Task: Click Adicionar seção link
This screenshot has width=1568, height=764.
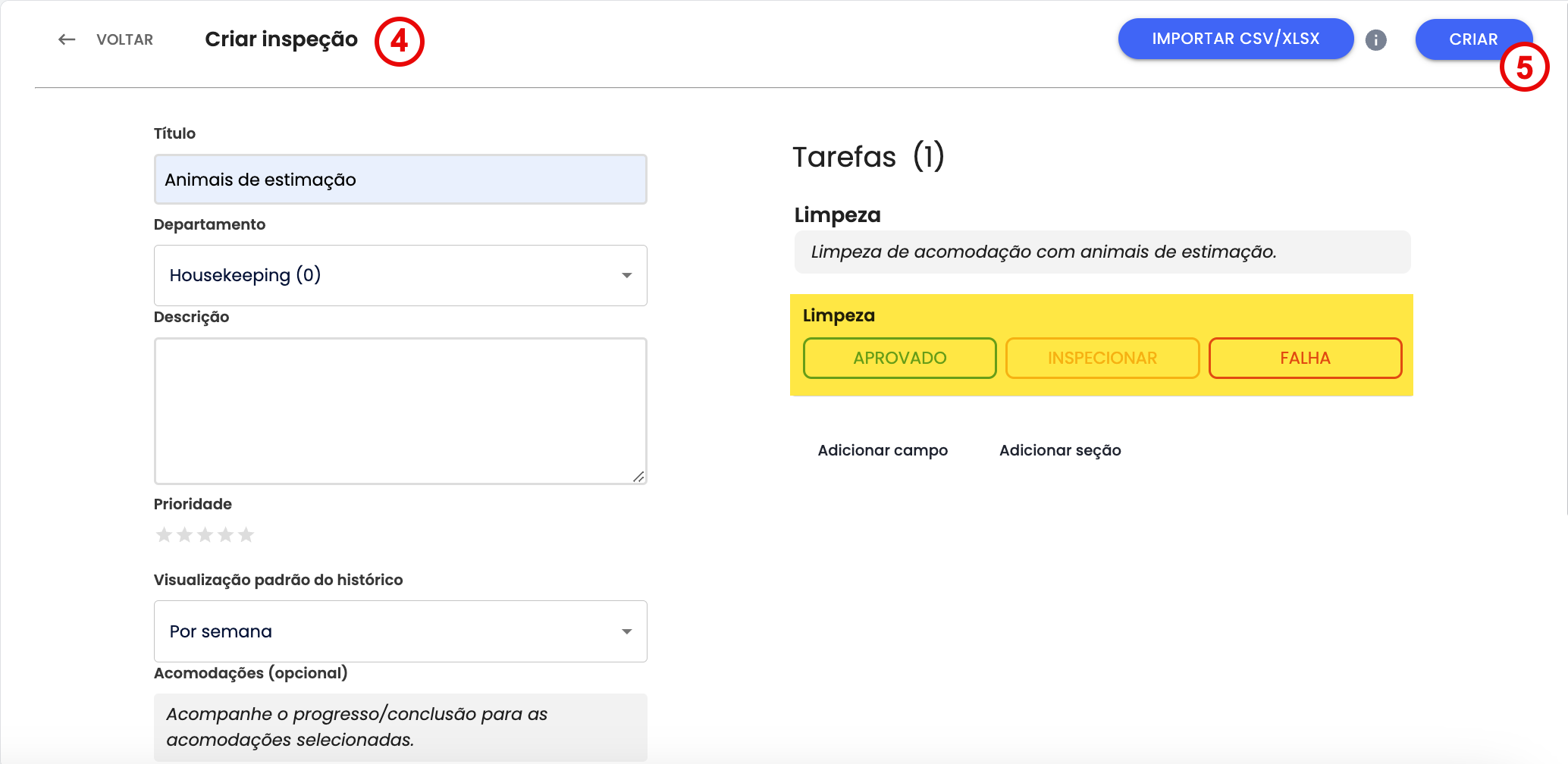Action: [1060, 450]
